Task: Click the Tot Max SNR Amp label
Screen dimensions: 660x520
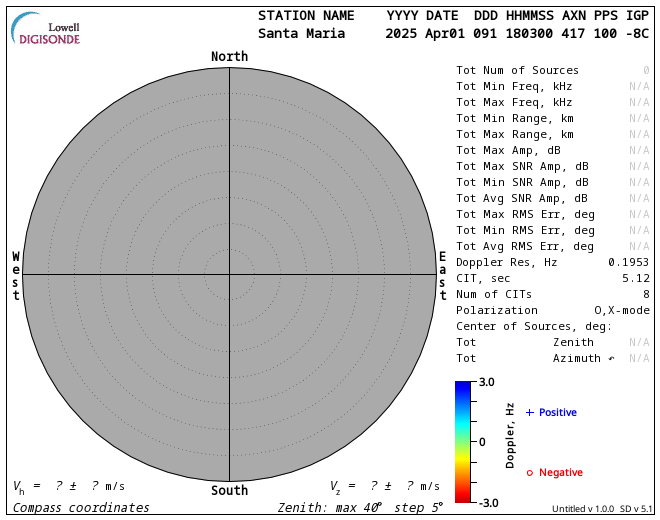Action: pyautogui.click(x=522, y=166)
